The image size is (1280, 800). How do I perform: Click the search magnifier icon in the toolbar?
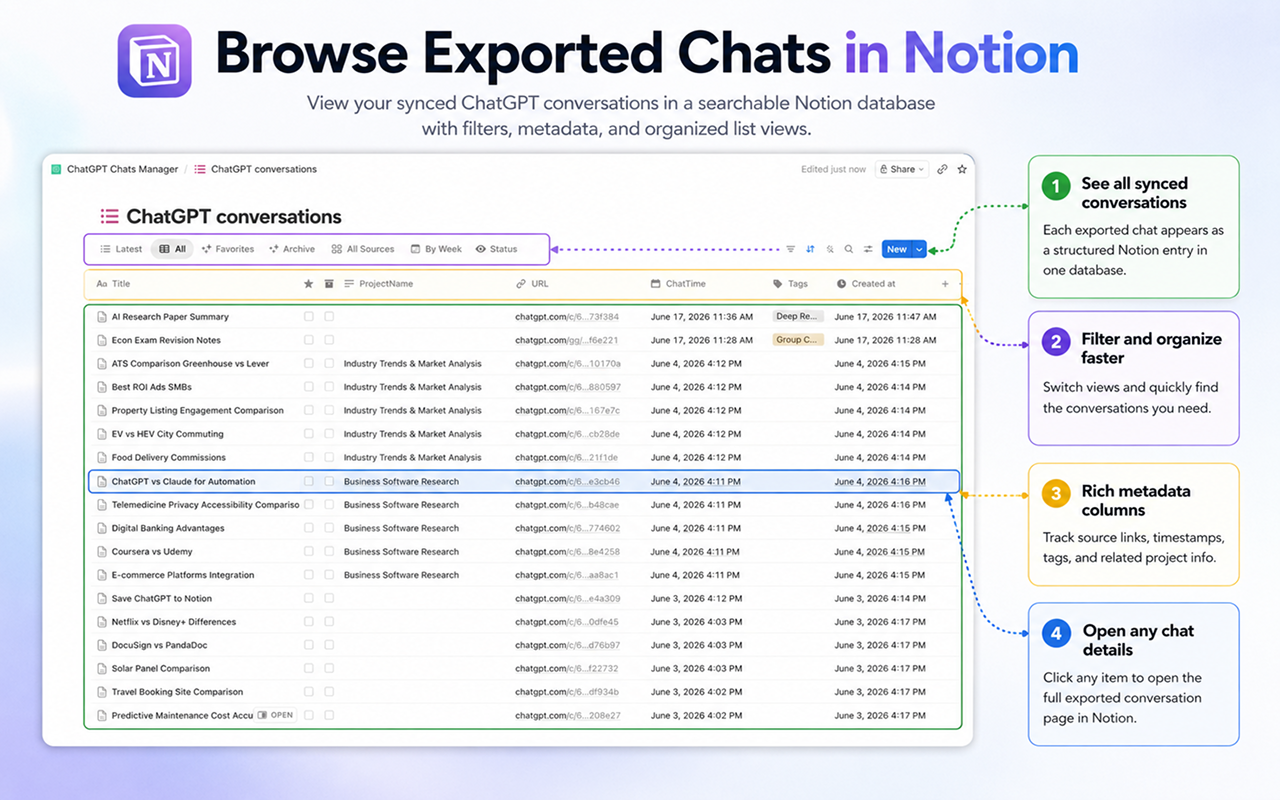pos(849,249)
